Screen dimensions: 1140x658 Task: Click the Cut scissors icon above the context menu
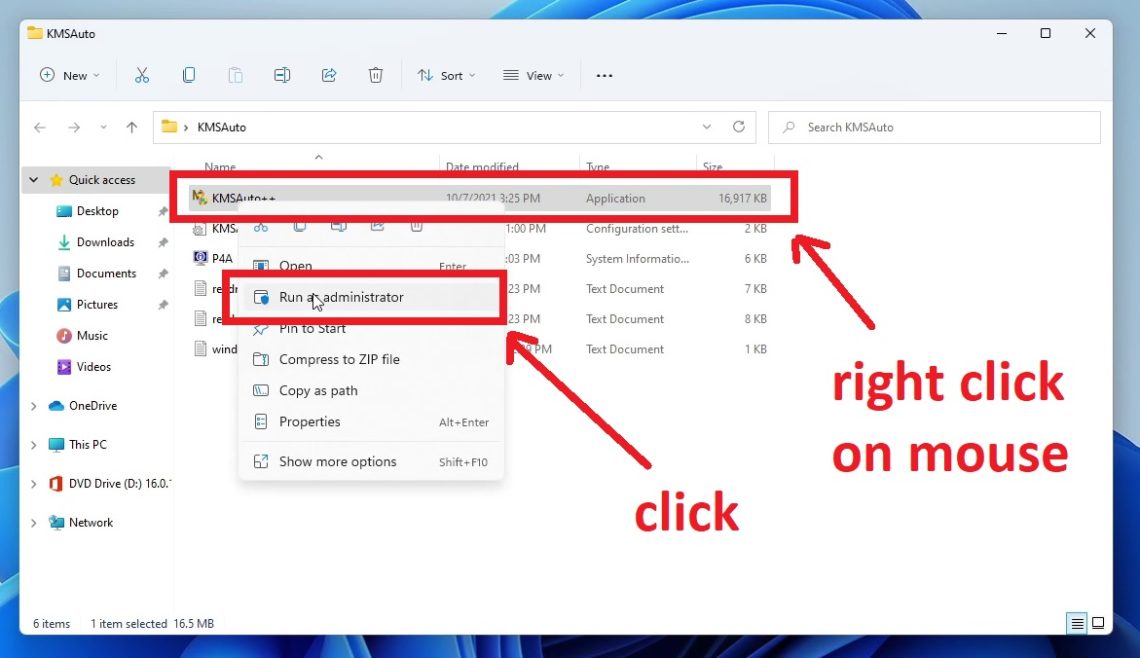click(261, 226)
